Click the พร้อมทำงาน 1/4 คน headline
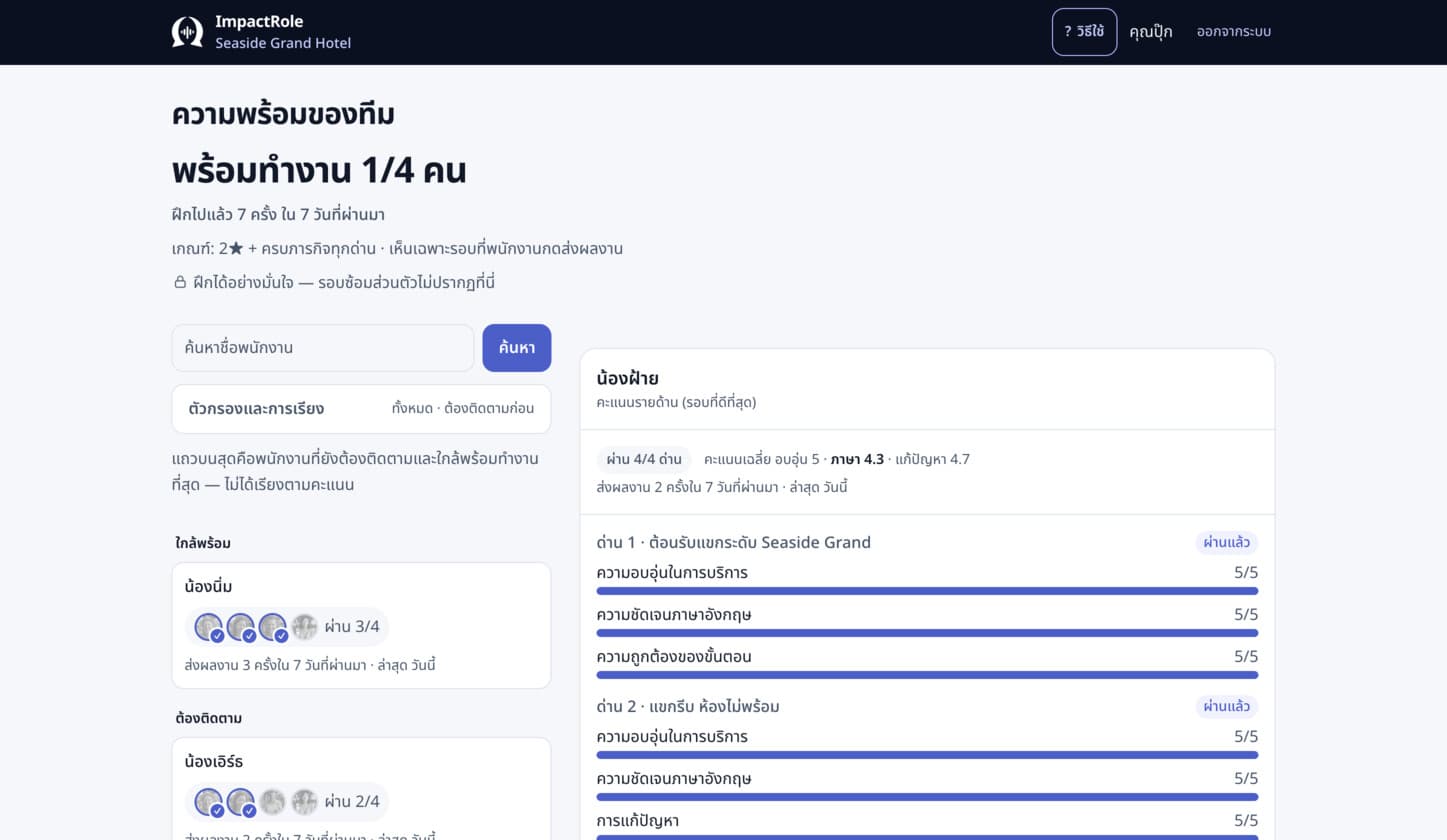This screenshot has height=840, width=1447. click(x=319, y=171)
